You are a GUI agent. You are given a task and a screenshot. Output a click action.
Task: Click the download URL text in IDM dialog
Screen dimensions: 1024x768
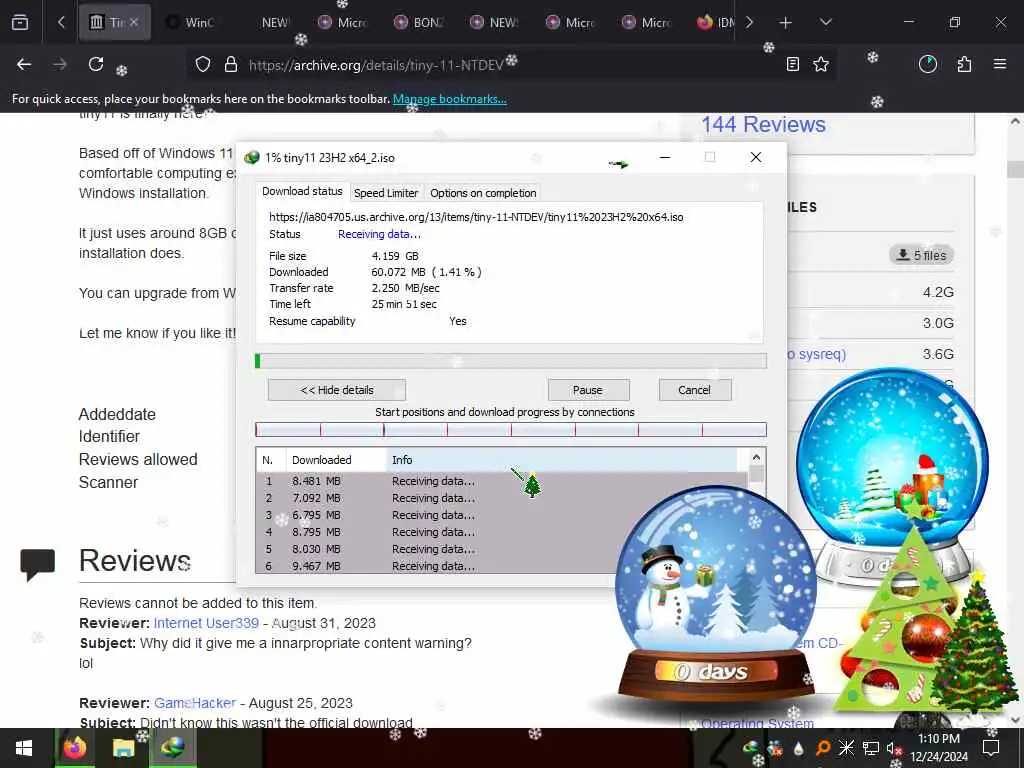(476, 217)
